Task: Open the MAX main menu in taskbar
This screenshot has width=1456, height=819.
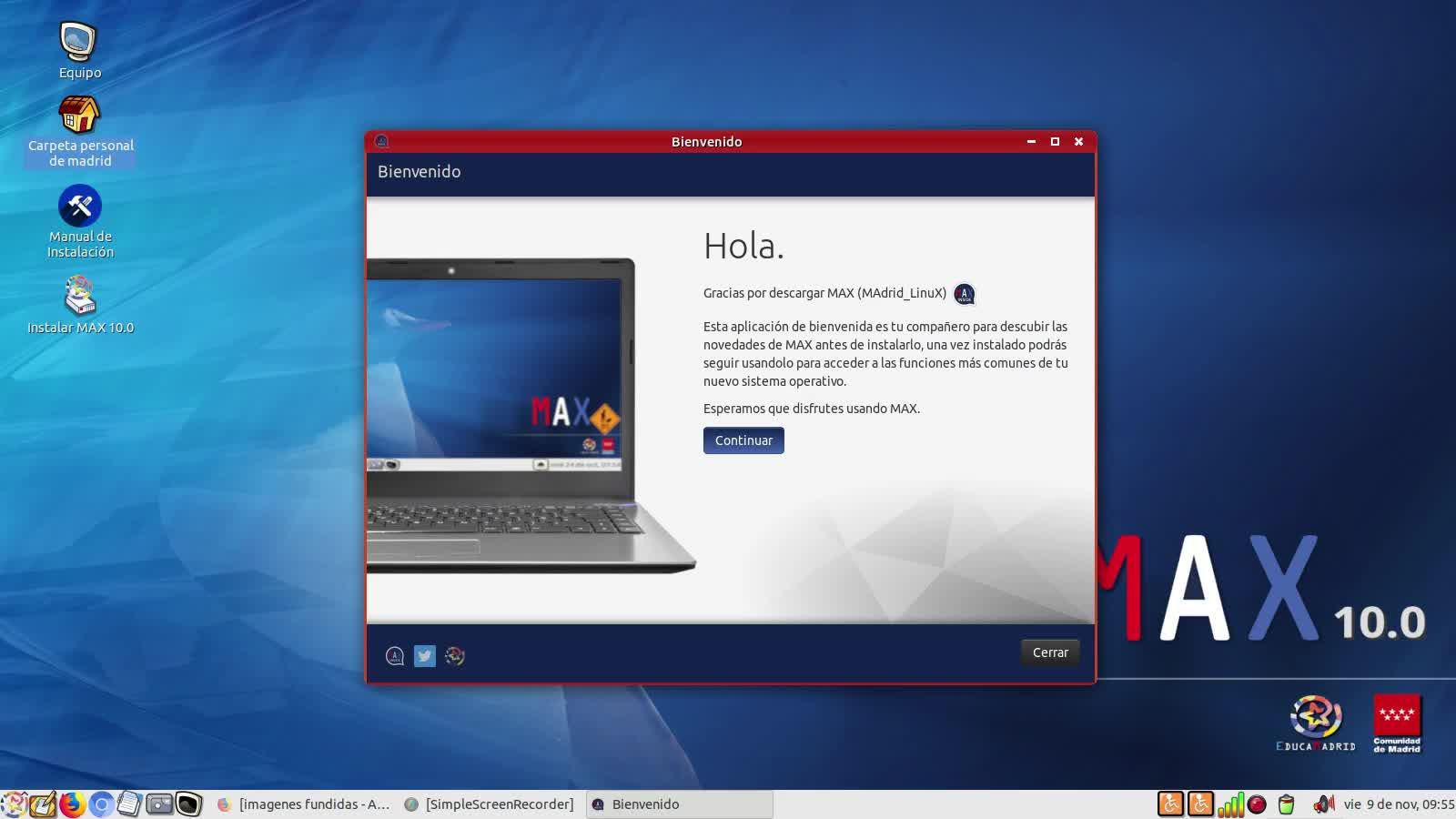Action: pyautogui.click(x=13, y=804)
